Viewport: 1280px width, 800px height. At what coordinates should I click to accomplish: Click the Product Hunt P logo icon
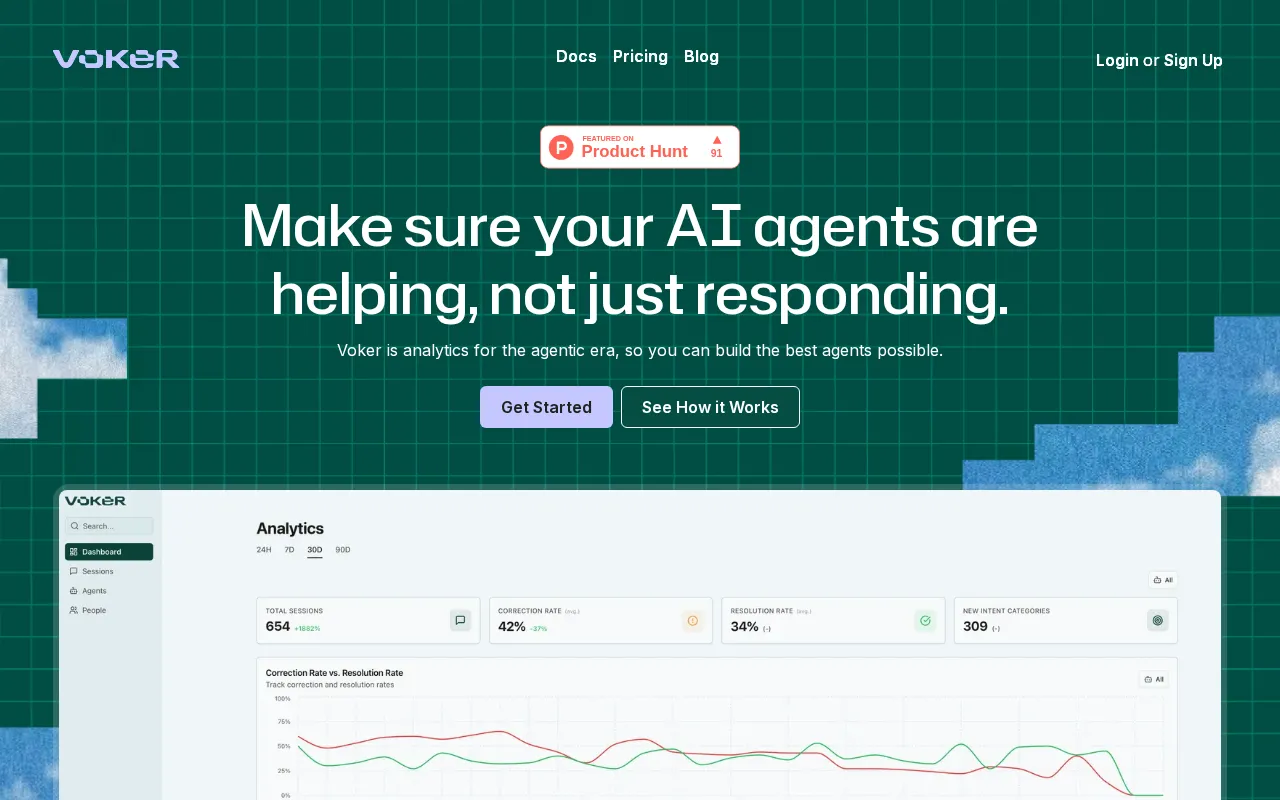562,148
